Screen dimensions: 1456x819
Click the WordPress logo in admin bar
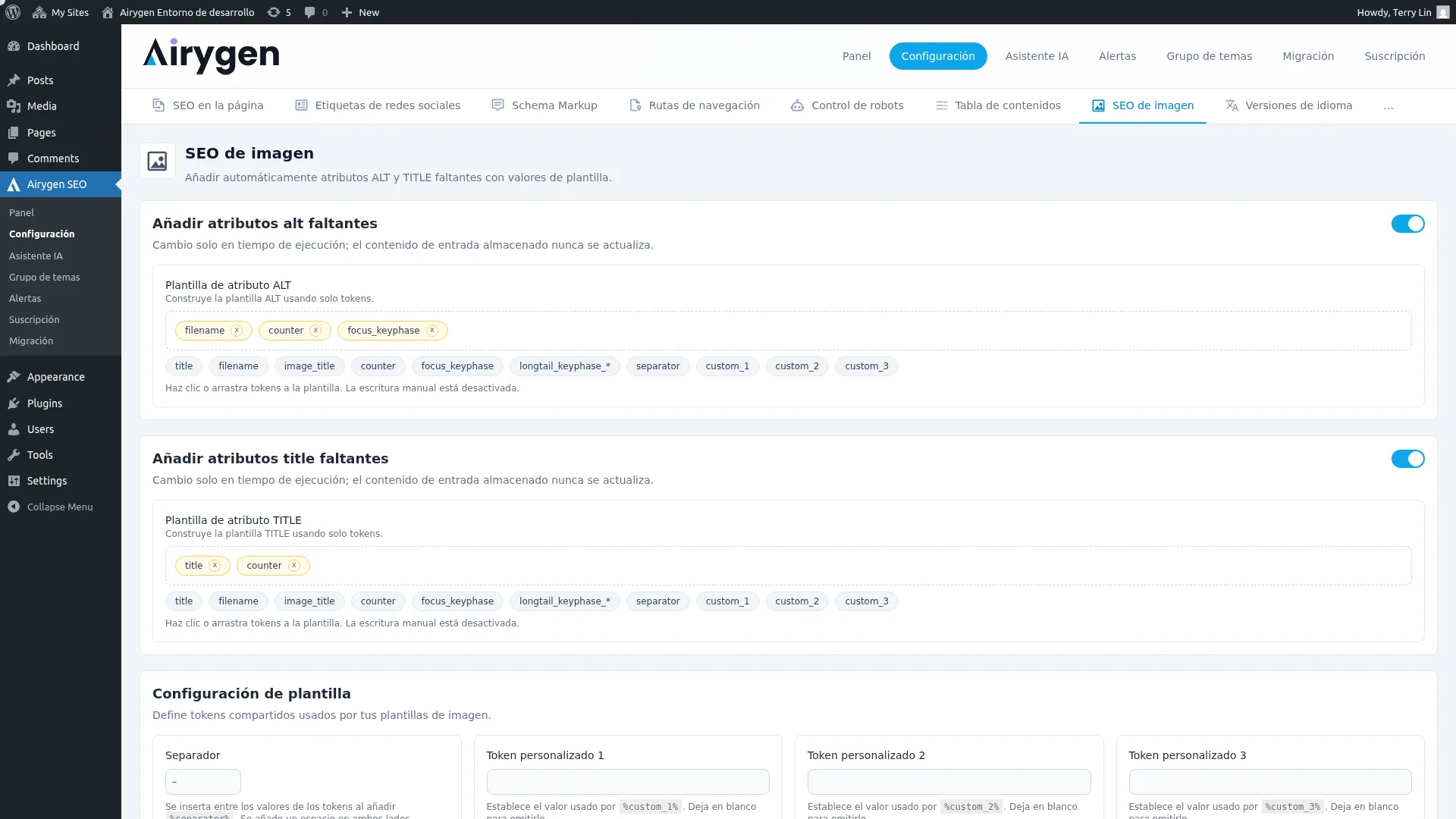click(x=13, y=12)
